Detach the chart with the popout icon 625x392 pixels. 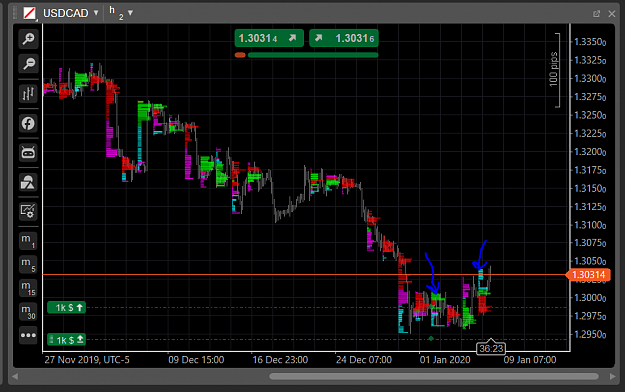coord(596,14)
